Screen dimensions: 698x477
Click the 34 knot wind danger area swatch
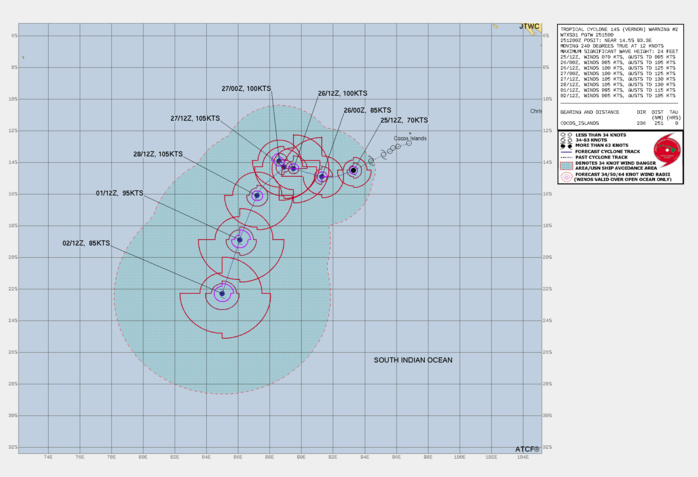point(566,164)
